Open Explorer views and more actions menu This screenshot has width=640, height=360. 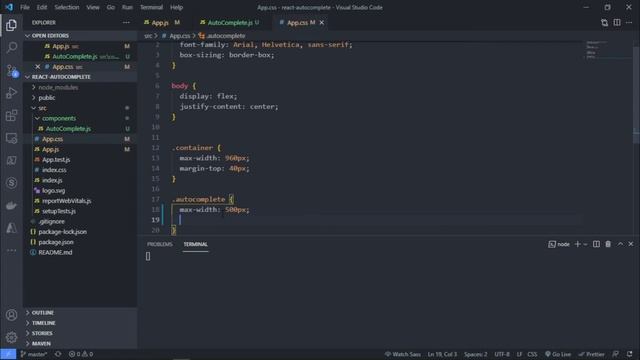(x=126, y=23)
